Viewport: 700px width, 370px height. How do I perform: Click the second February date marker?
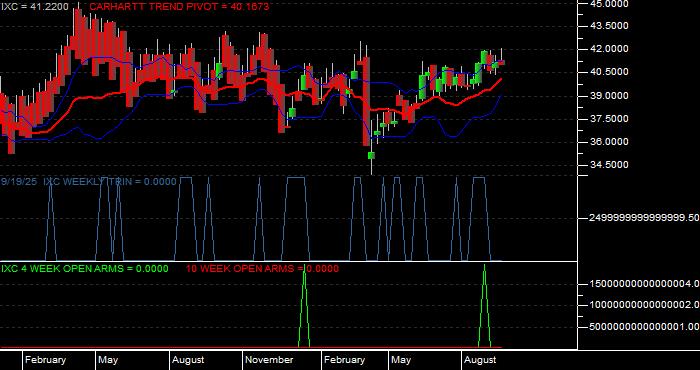[x=344, y=360]
